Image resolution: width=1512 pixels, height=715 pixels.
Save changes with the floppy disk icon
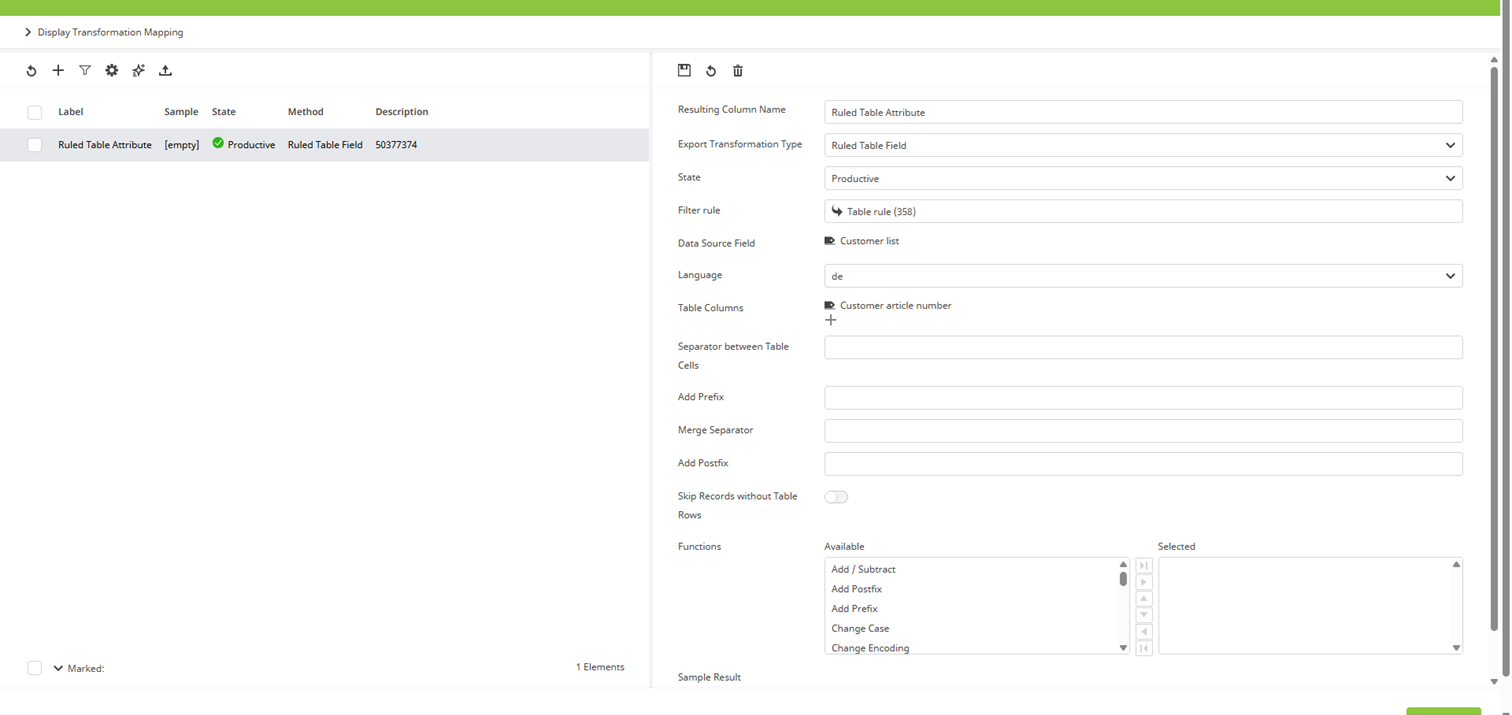684,70
